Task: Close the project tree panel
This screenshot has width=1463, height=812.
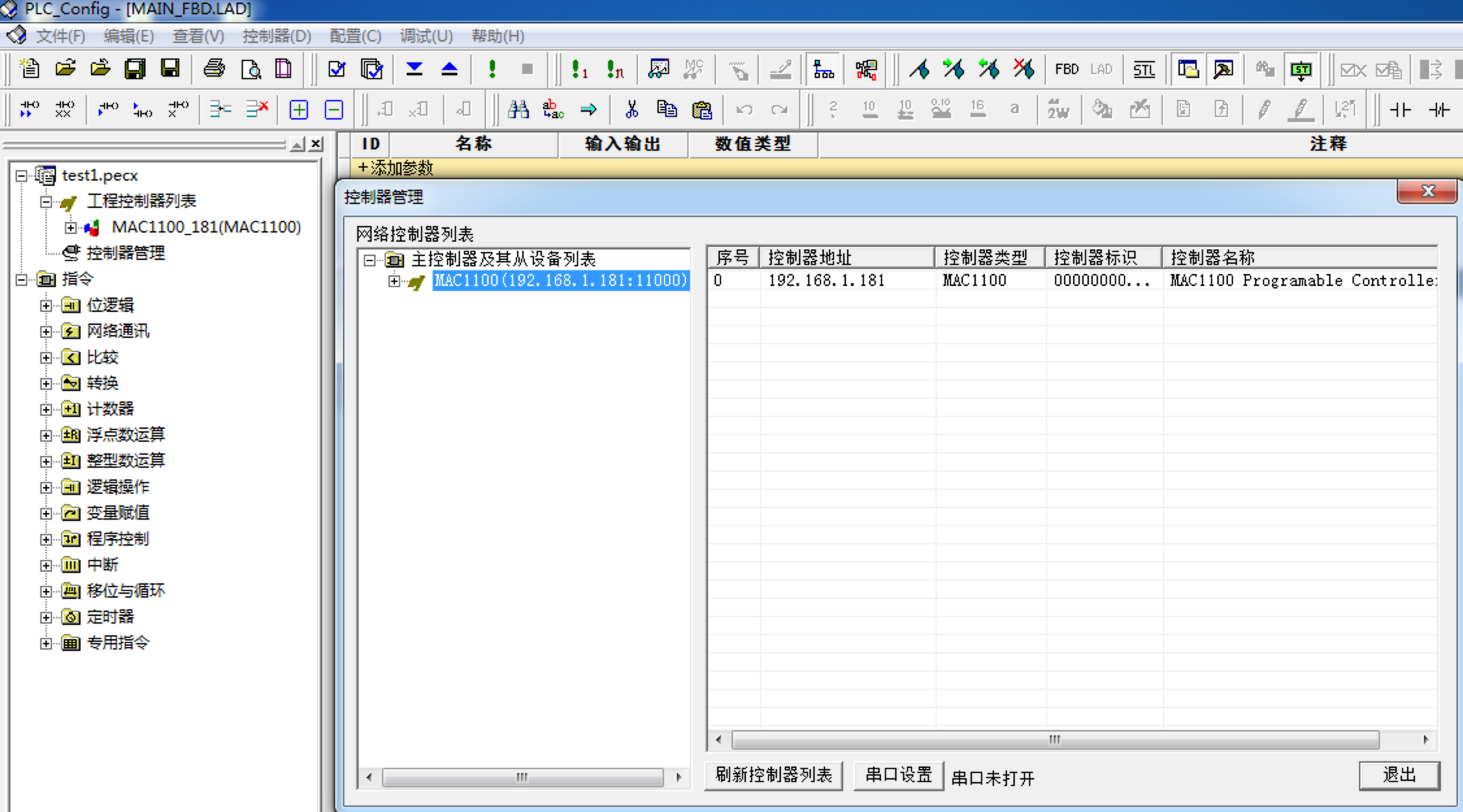Action: 316,144
